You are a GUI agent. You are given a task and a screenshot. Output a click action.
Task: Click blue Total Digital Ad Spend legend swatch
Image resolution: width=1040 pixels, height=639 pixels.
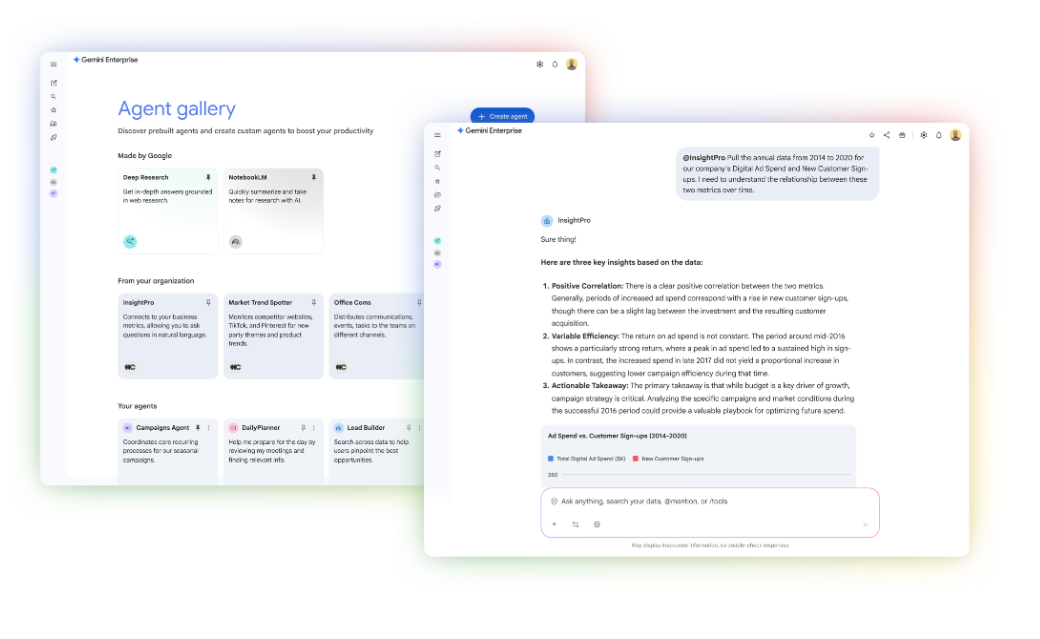coord(550,458)
